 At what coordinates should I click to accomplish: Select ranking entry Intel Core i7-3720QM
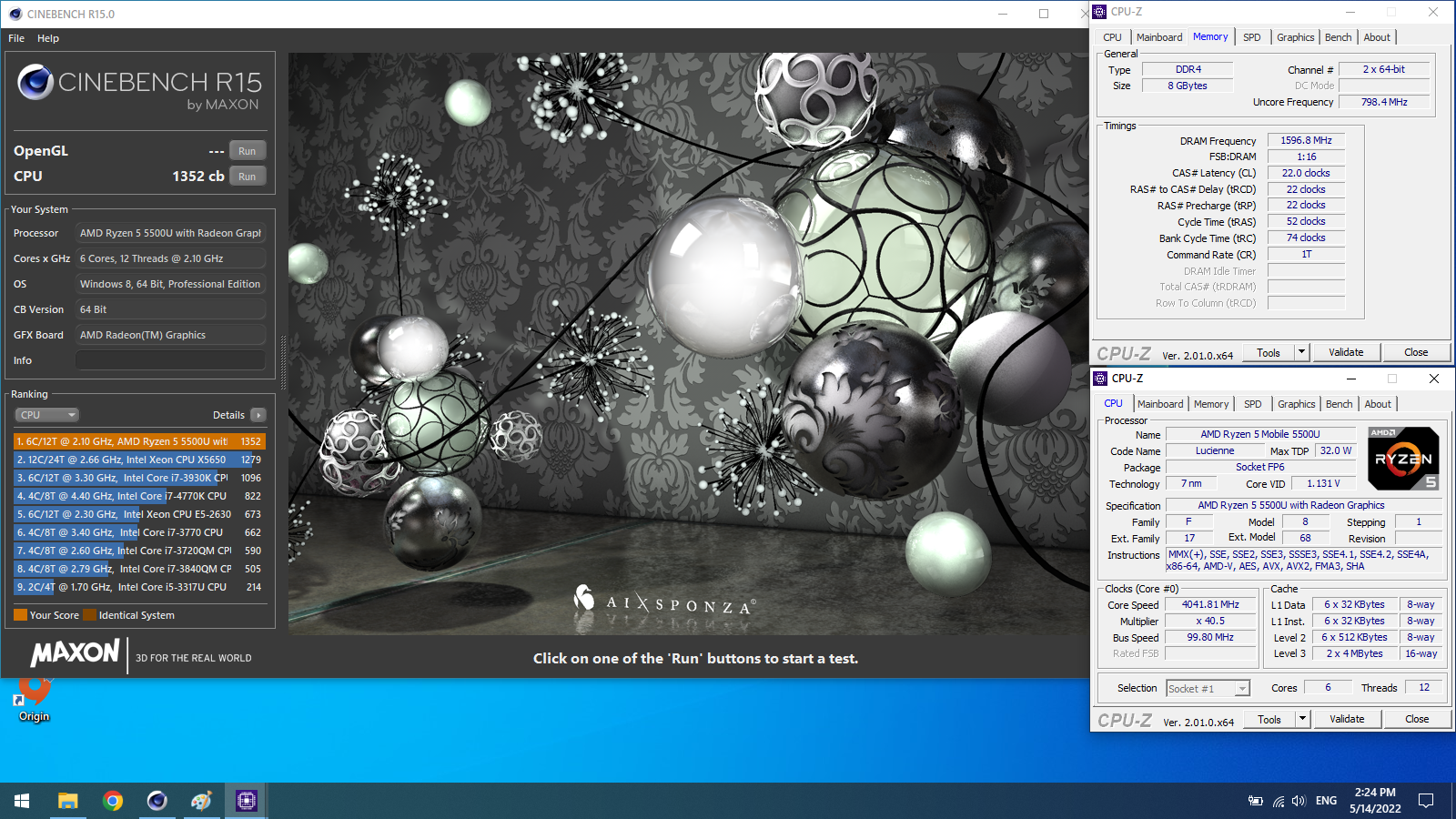[x=139, y=551]
